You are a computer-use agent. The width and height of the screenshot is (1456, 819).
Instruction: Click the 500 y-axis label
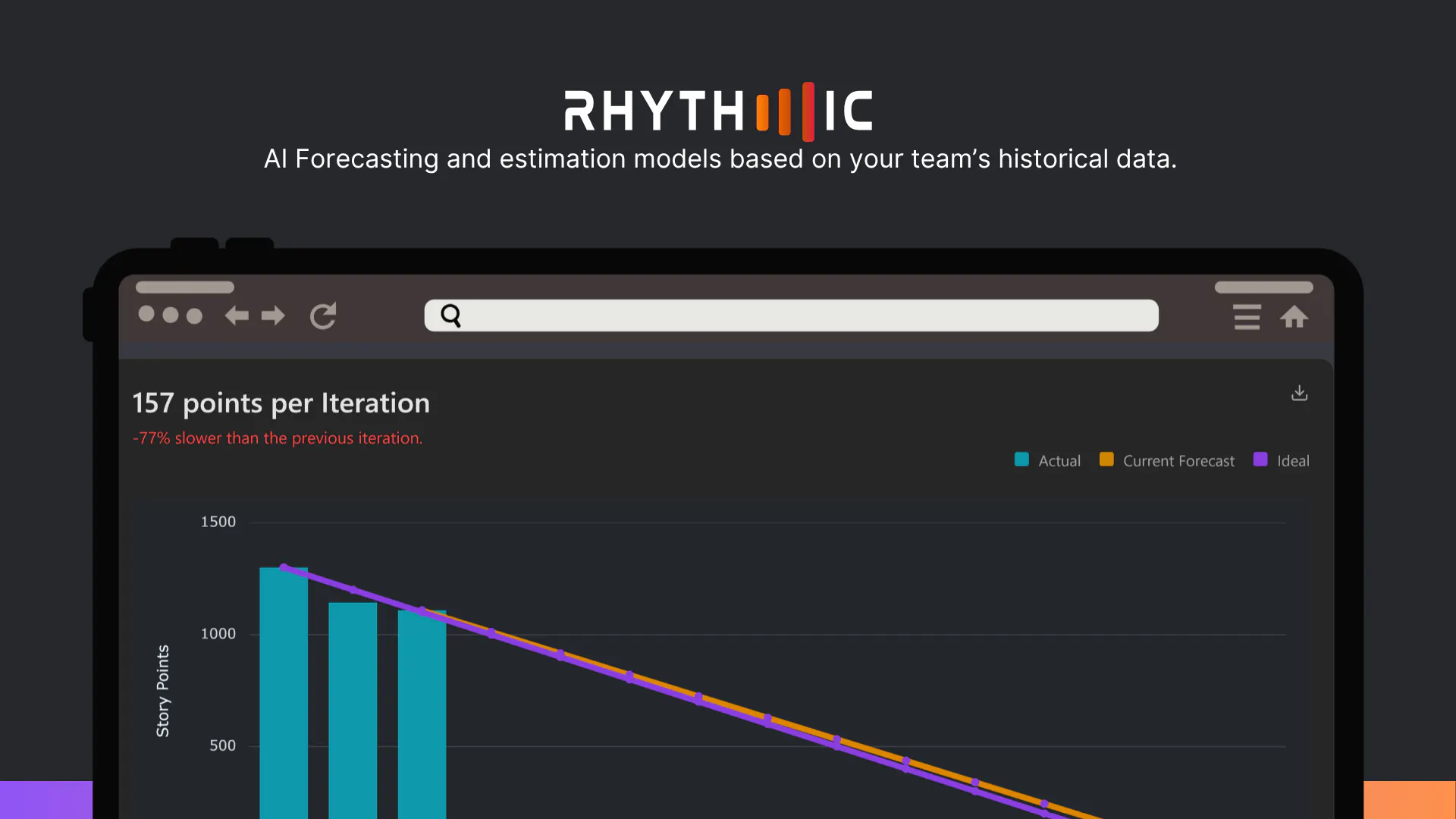[x=223, y=746]
